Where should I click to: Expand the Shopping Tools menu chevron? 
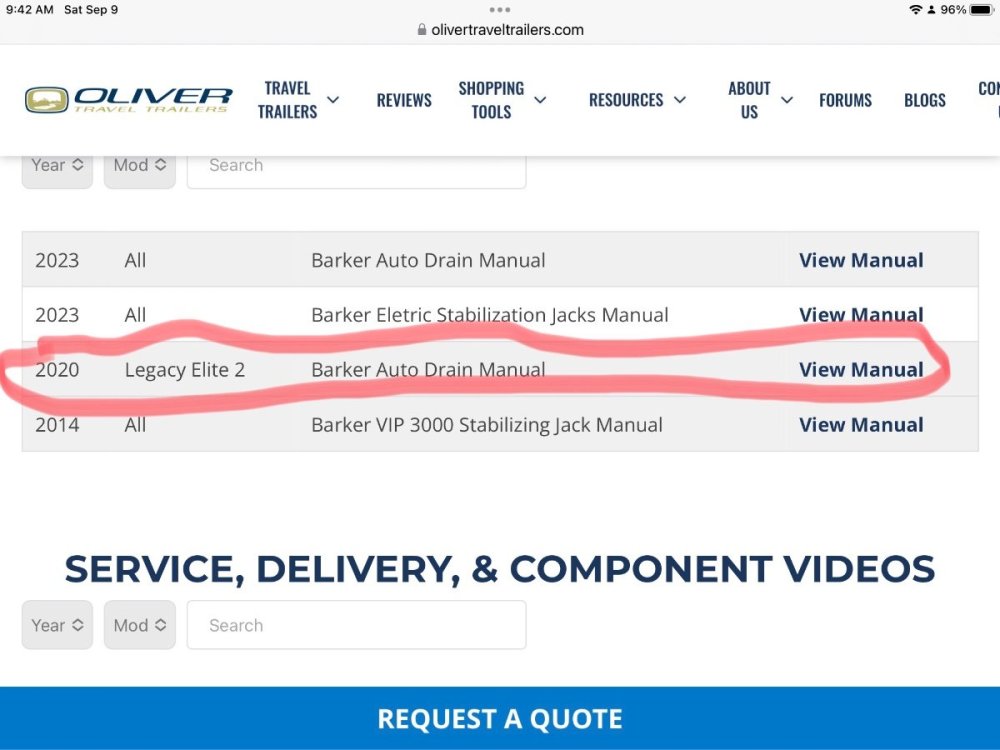click(540, 100)
